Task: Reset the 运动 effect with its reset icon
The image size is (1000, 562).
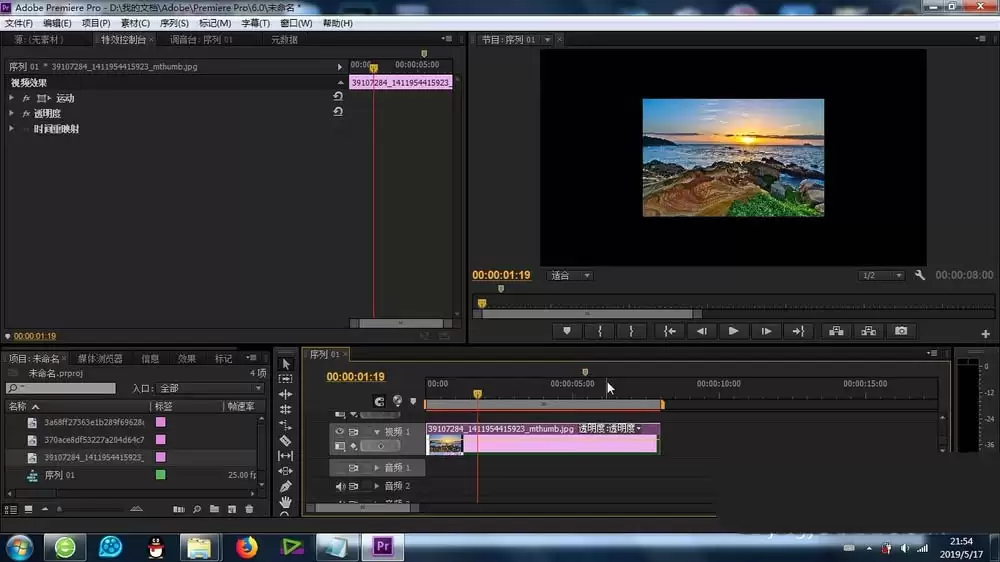Action: coord(338,97)
